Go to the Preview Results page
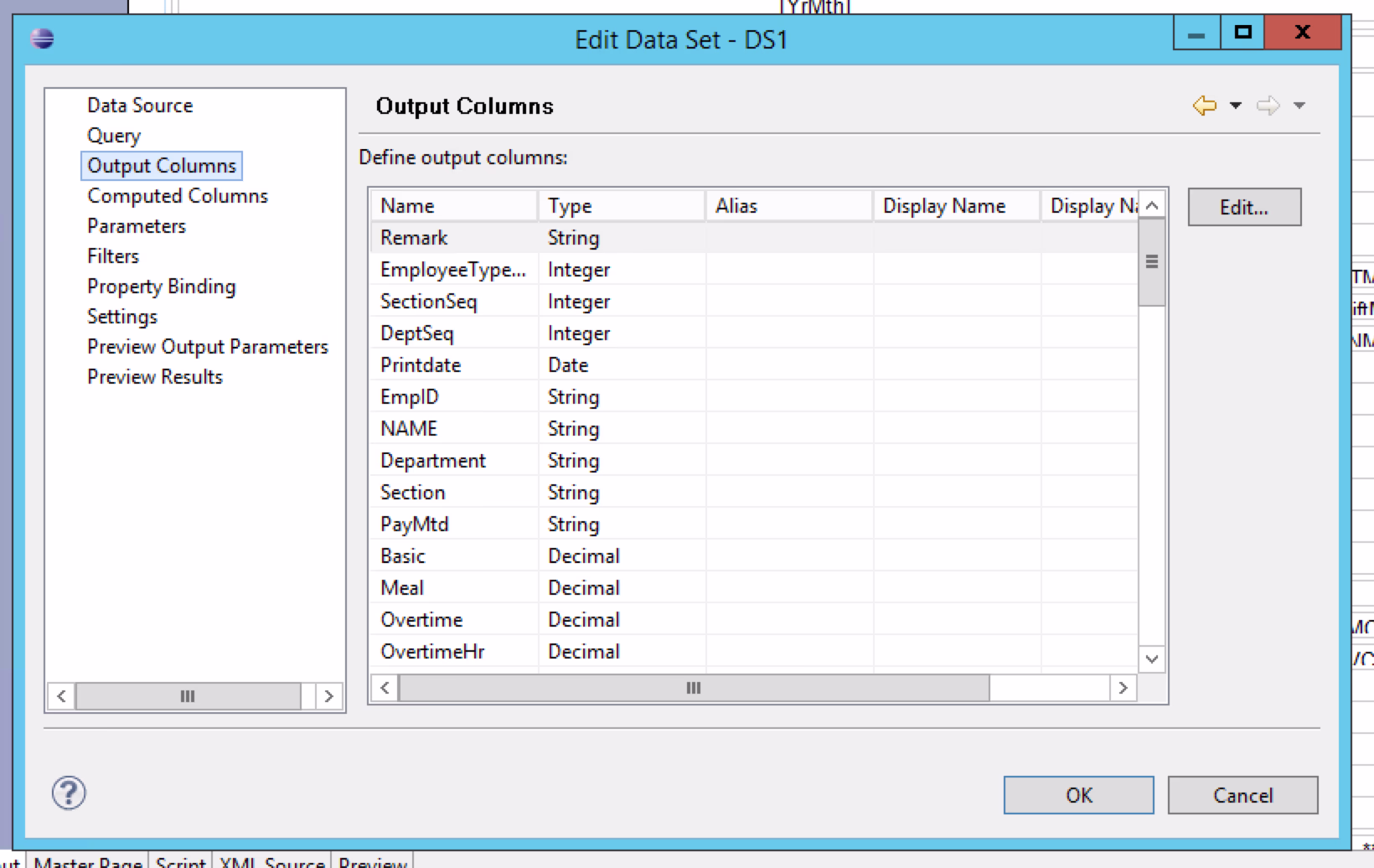1374x868 pixels. tap(155, 377)
